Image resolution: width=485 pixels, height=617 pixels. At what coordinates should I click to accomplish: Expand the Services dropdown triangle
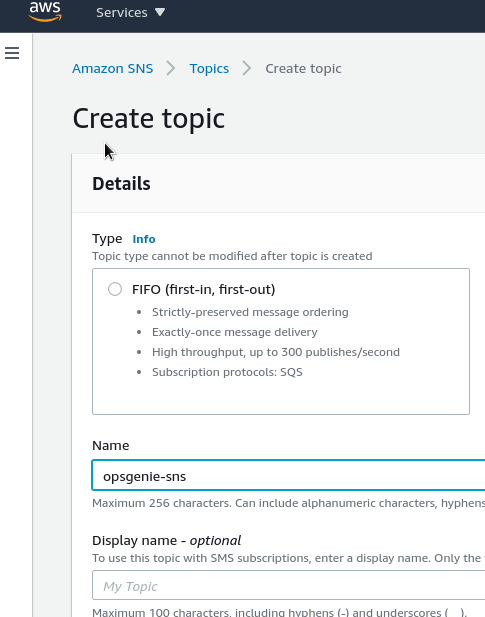coord(160,12)
